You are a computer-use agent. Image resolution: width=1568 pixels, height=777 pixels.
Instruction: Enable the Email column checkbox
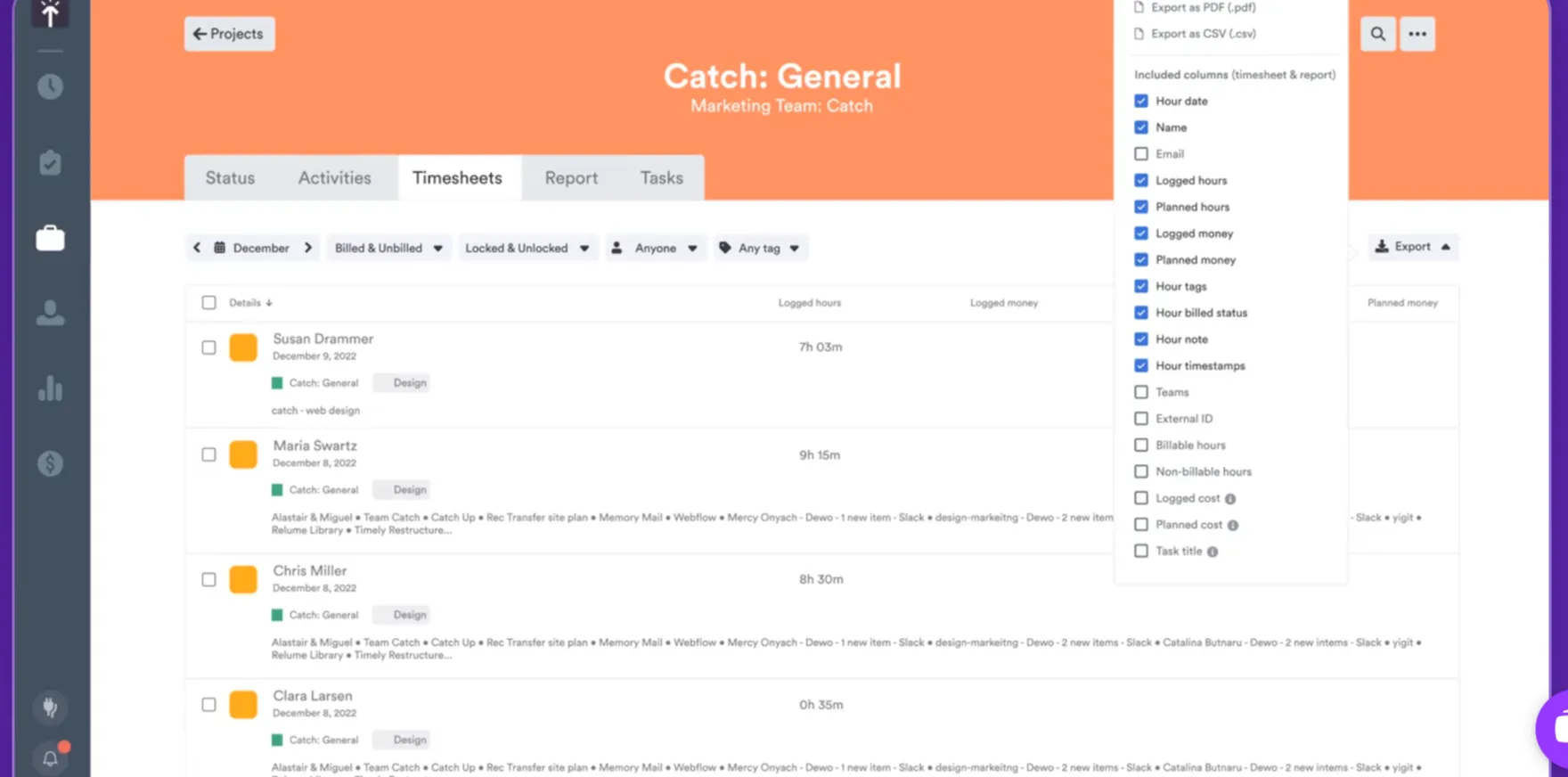point(1141,154)
